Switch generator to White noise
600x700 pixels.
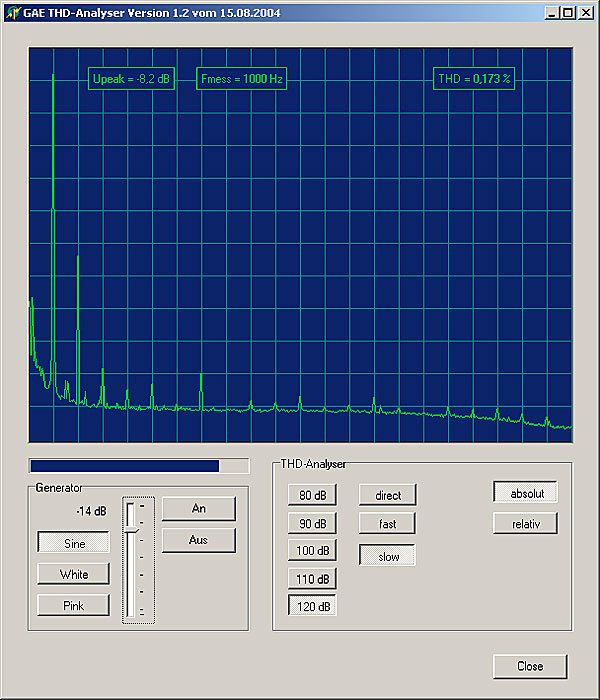74,574
